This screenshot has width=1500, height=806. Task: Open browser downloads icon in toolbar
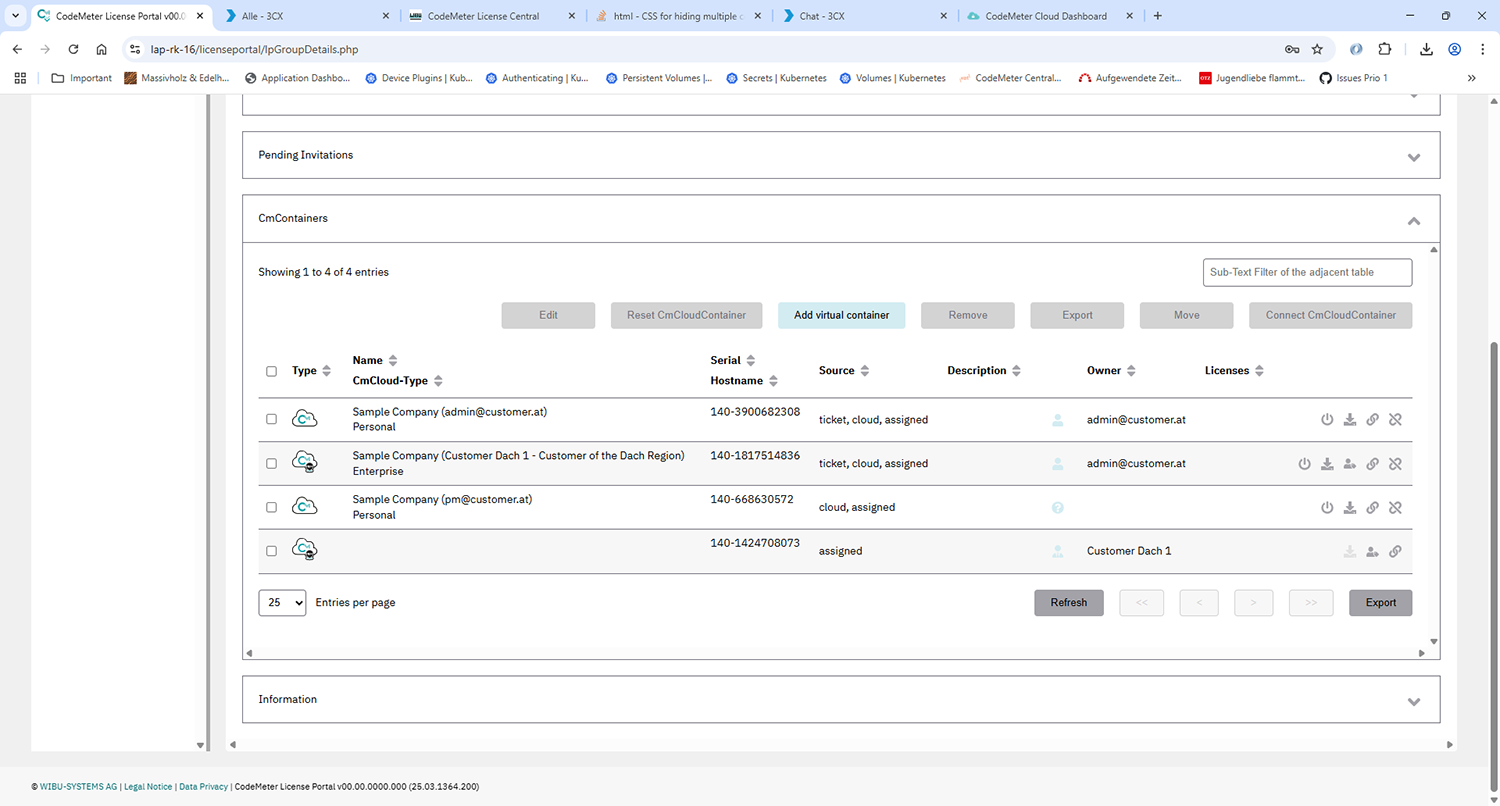click(x=1425, y=49)
